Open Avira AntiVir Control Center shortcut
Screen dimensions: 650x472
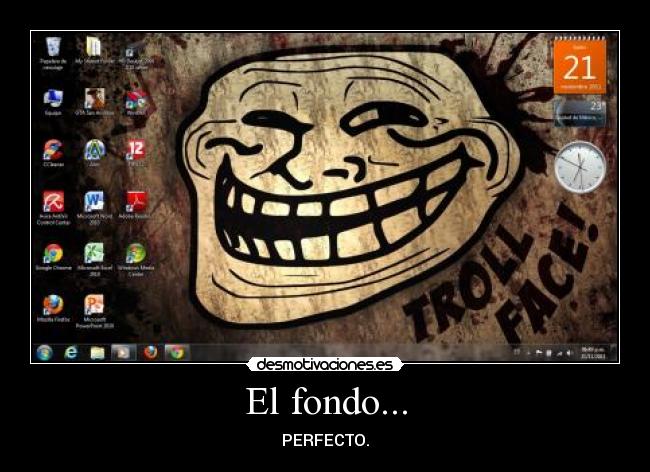click(53, 208)
